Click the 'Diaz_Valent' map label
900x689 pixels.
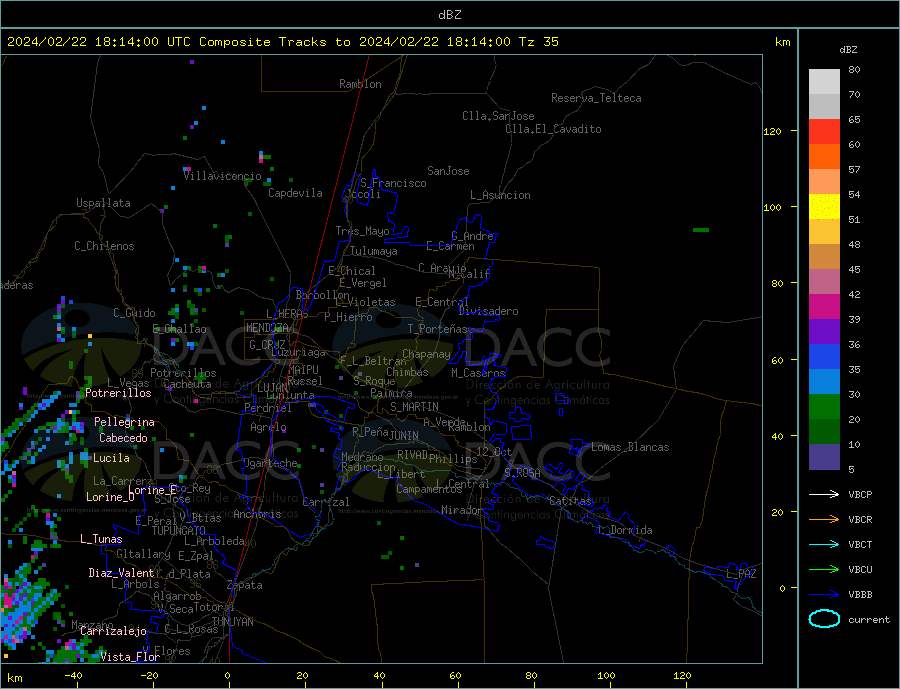[x=122, y=573]
